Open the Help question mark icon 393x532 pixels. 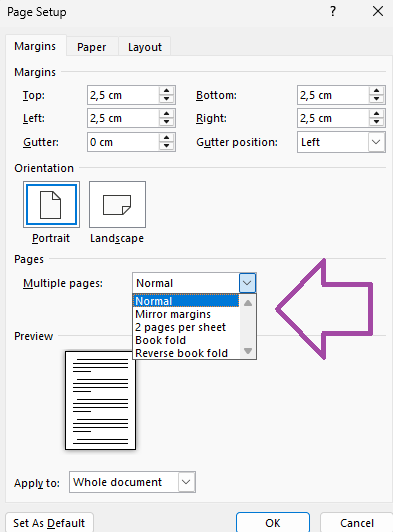(x=333, y=12)
